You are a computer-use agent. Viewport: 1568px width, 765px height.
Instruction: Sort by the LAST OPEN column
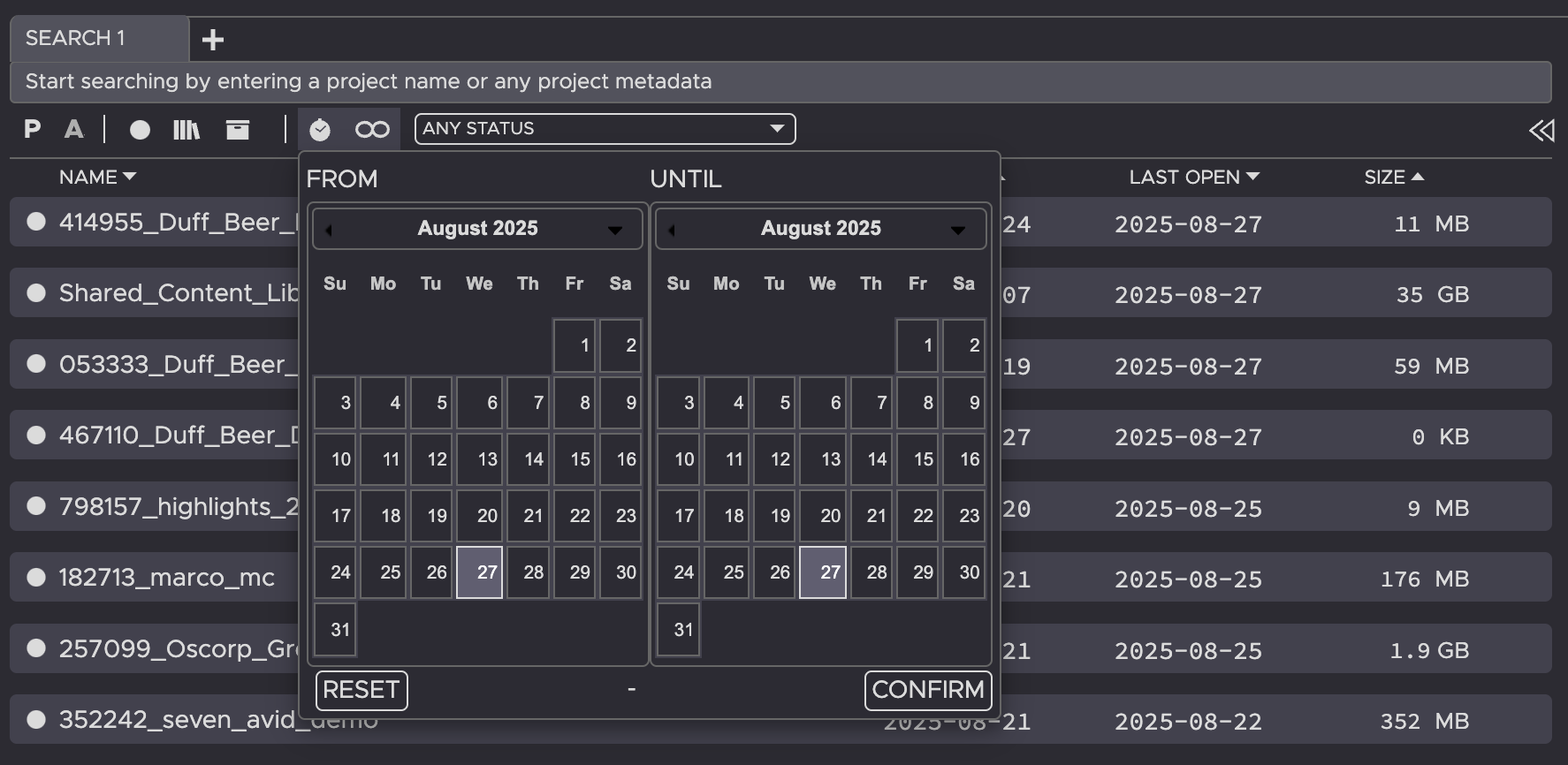click(1193, 178)
